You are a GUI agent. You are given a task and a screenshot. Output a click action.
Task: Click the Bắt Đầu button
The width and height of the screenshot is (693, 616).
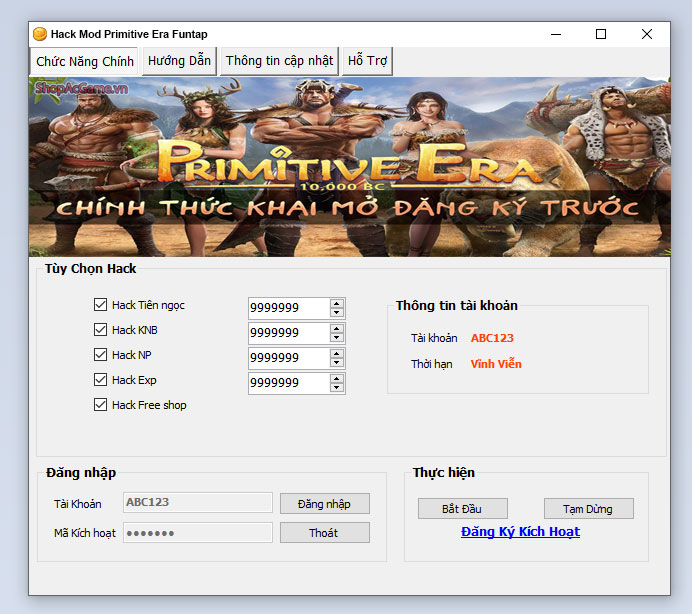[462, 509]
